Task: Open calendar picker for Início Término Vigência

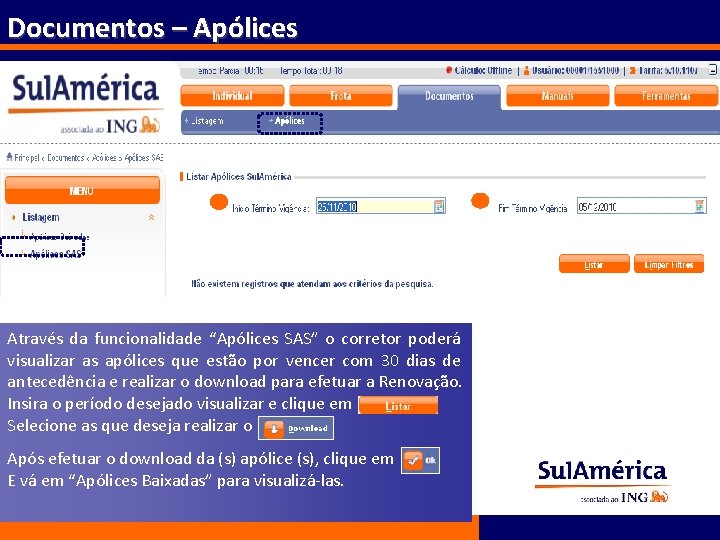Action: click(x=439, y=206)
